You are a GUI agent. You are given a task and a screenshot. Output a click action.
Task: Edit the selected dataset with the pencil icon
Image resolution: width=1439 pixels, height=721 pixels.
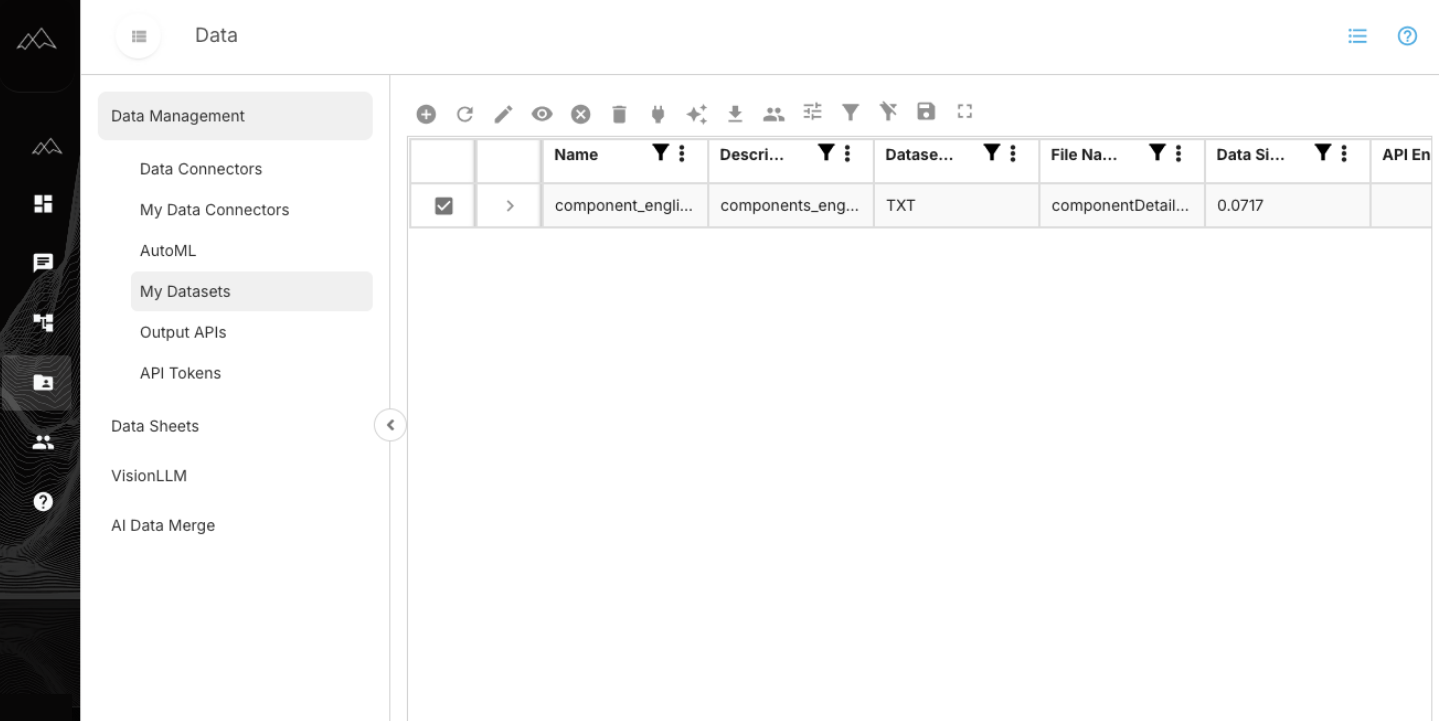click(503, 113)
